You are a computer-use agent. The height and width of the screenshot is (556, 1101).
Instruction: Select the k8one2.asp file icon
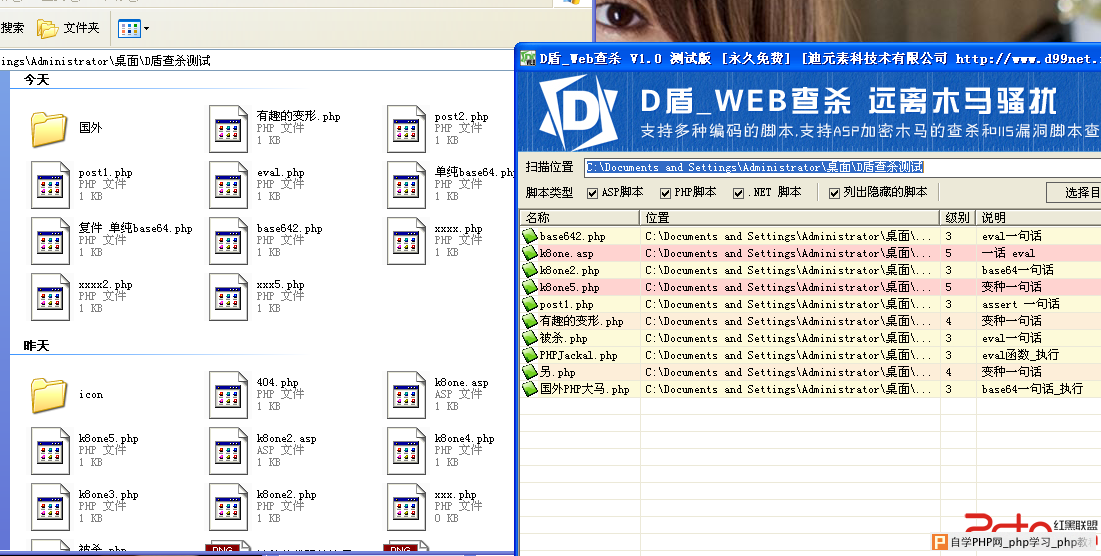click(228, 451)
